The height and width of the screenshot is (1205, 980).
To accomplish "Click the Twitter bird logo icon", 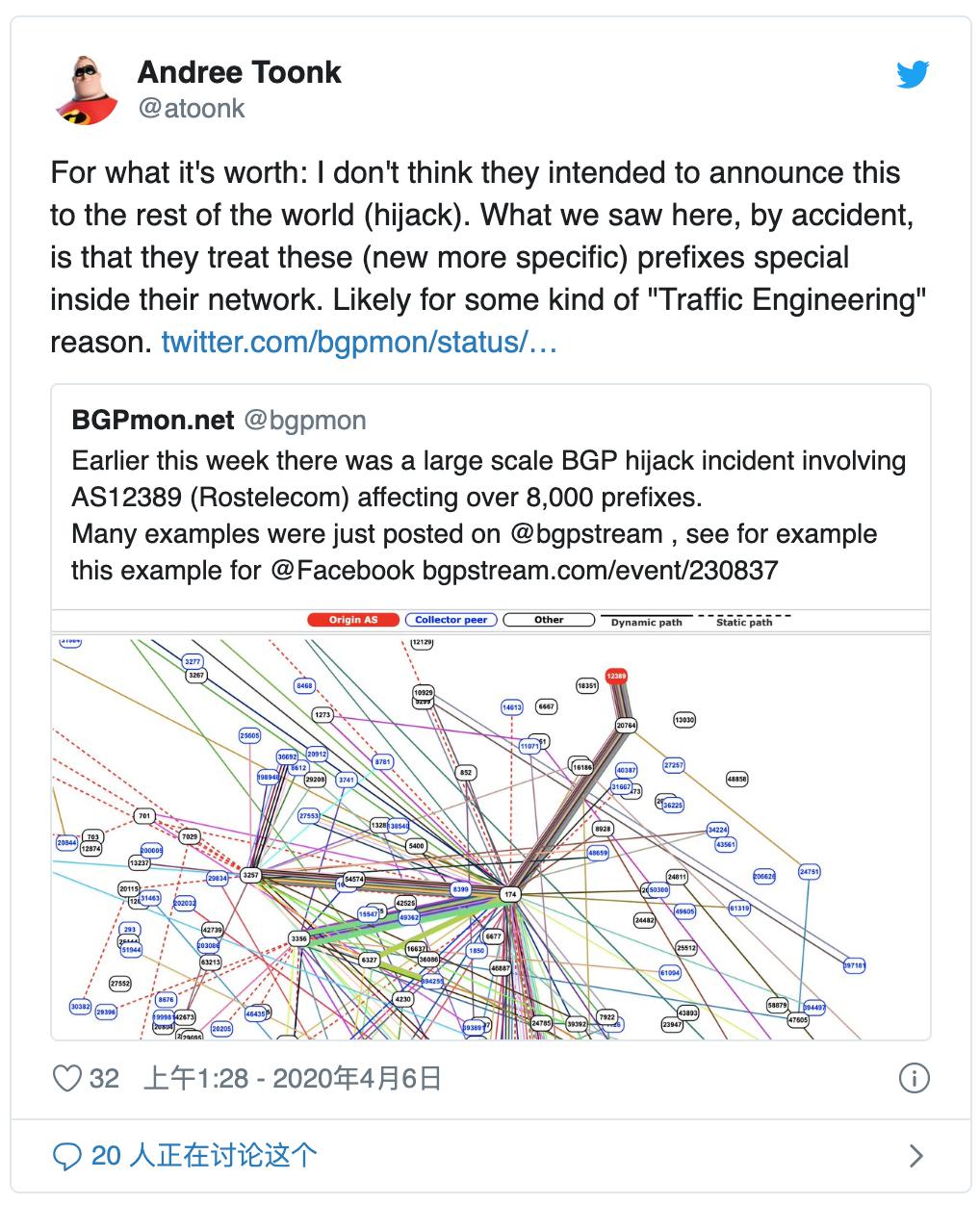I will click(913, 74).
